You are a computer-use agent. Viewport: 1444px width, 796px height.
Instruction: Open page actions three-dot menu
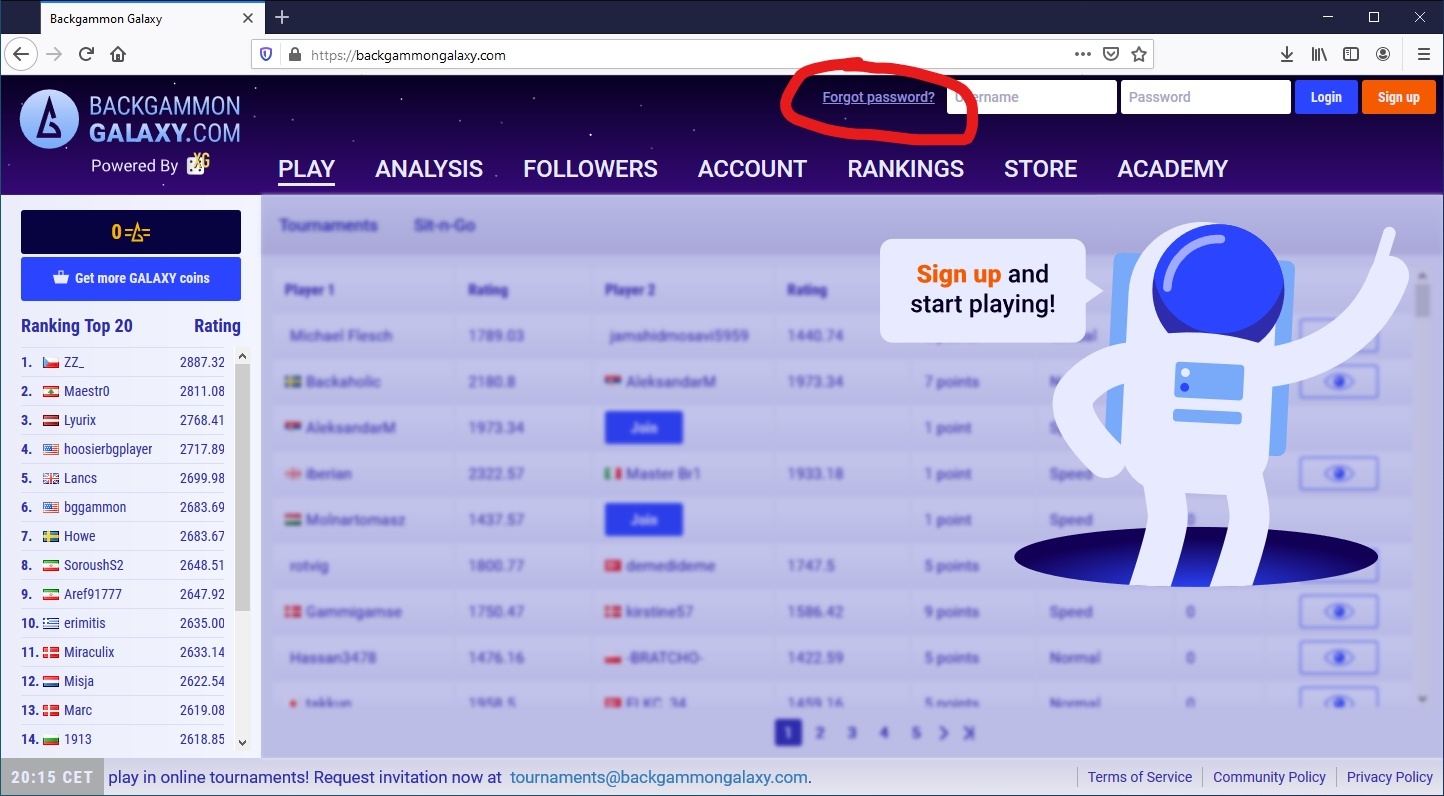point(1083,55)
